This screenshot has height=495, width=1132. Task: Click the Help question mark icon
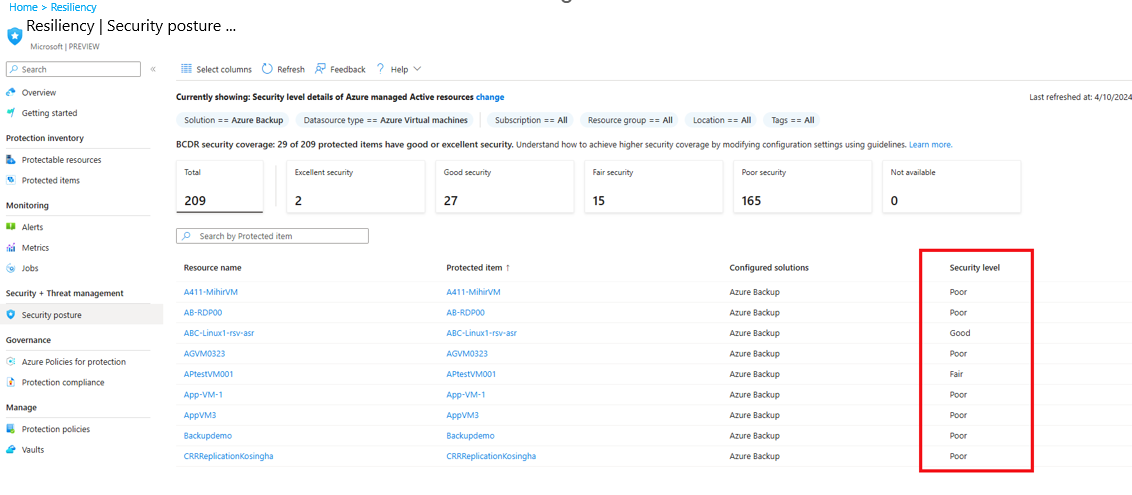click(380, 69)
